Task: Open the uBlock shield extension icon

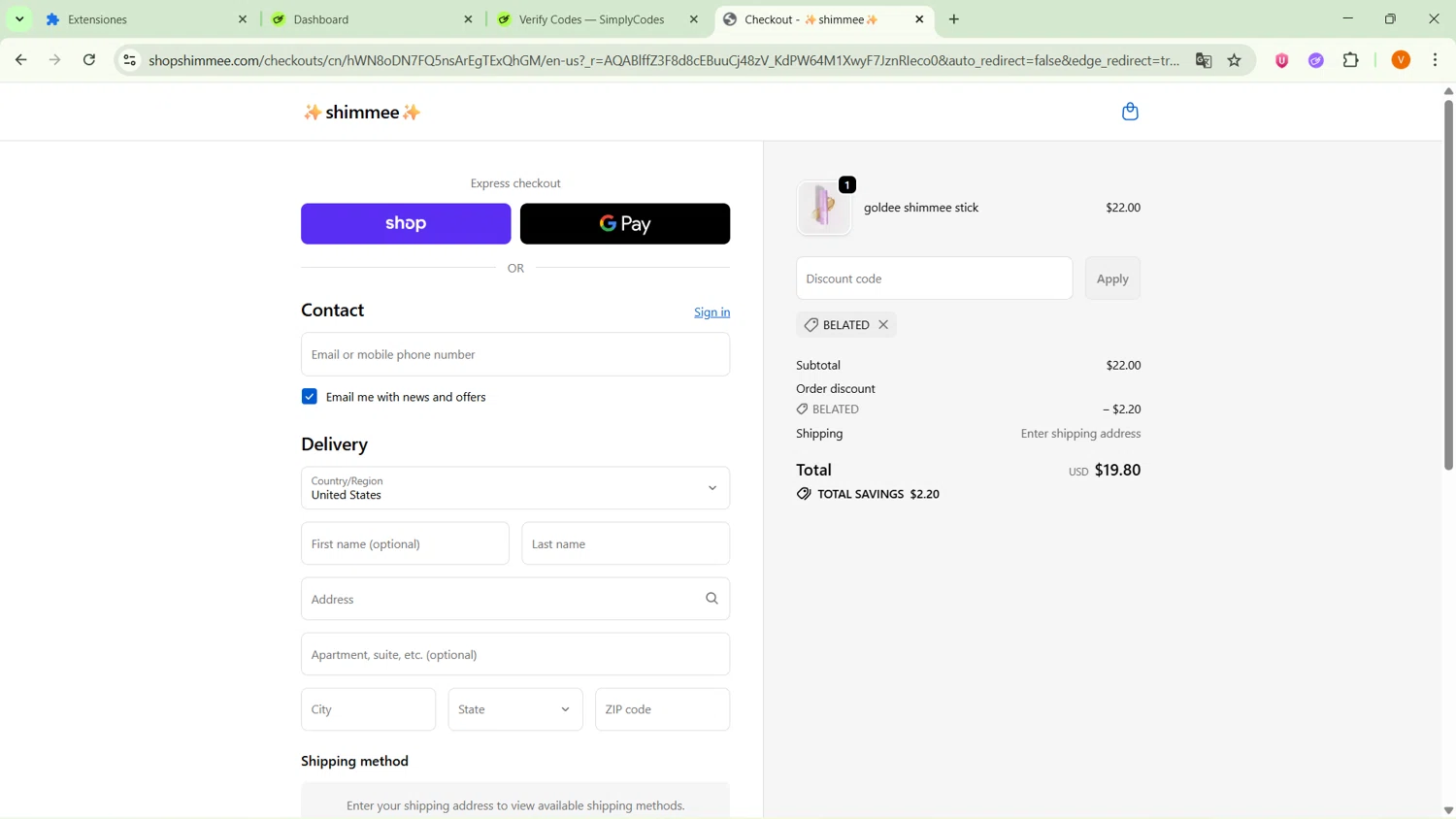Action: (1281, 60)
